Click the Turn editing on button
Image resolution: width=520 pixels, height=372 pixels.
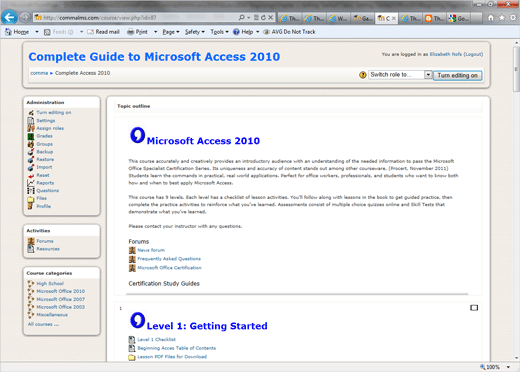click(457, 75)
